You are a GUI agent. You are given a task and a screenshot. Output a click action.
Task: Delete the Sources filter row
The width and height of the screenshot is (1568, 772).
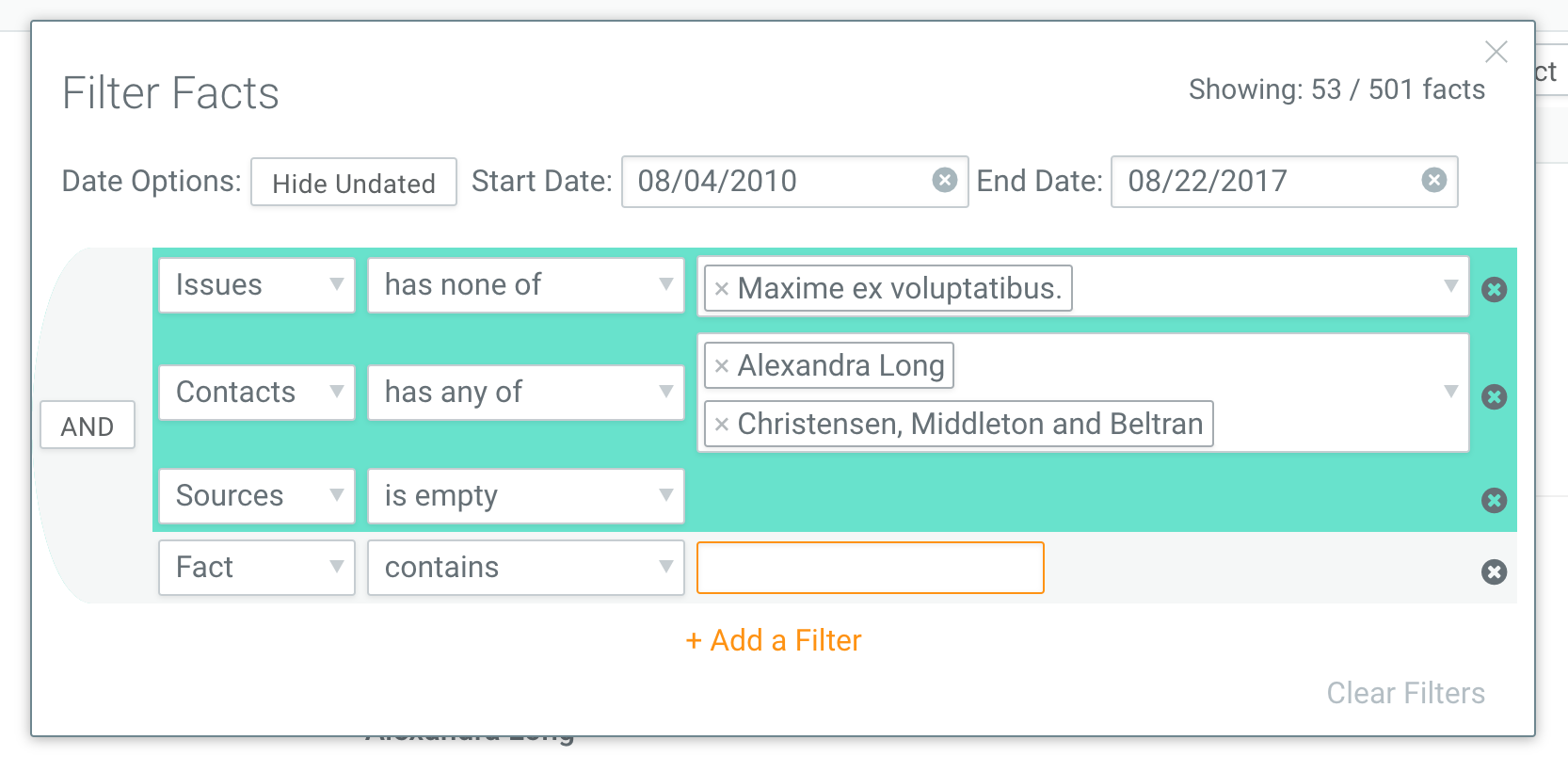coord(1495,502)
